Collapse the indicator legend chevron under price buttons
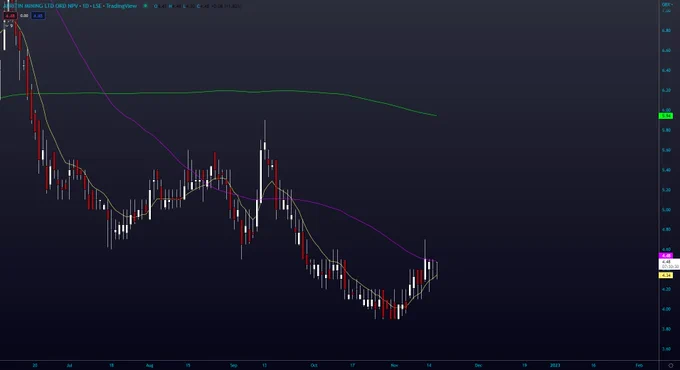The image size is (680, 370). click(6, 26)
